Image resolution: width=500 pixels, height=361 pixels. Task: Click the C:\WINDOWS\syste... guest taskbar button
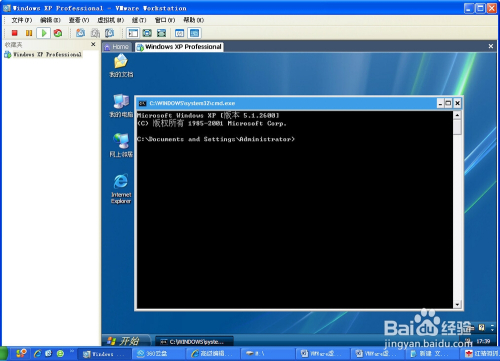194,342
